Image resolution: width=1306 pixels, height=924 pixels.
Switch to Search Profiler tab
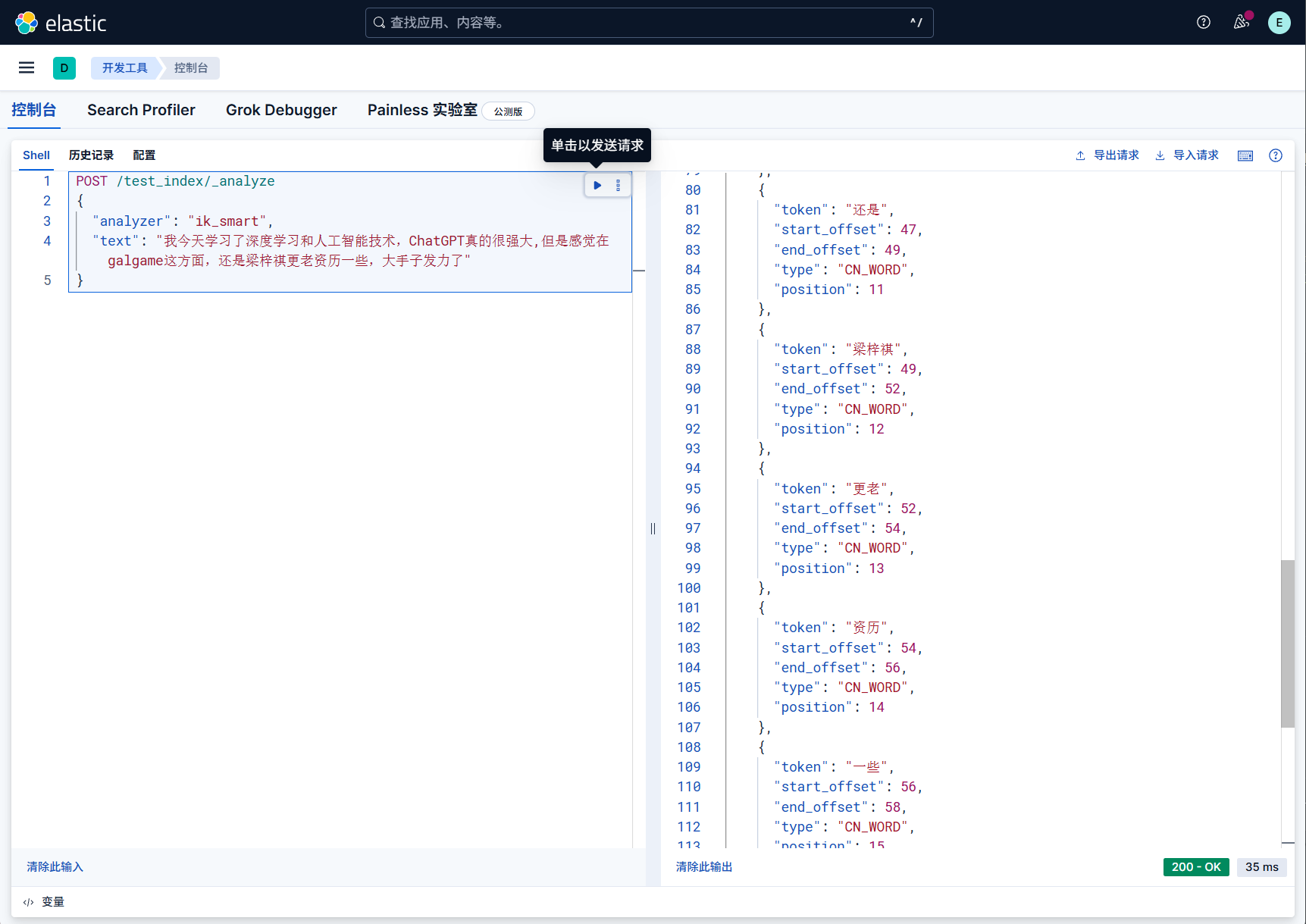coord(141,110)
